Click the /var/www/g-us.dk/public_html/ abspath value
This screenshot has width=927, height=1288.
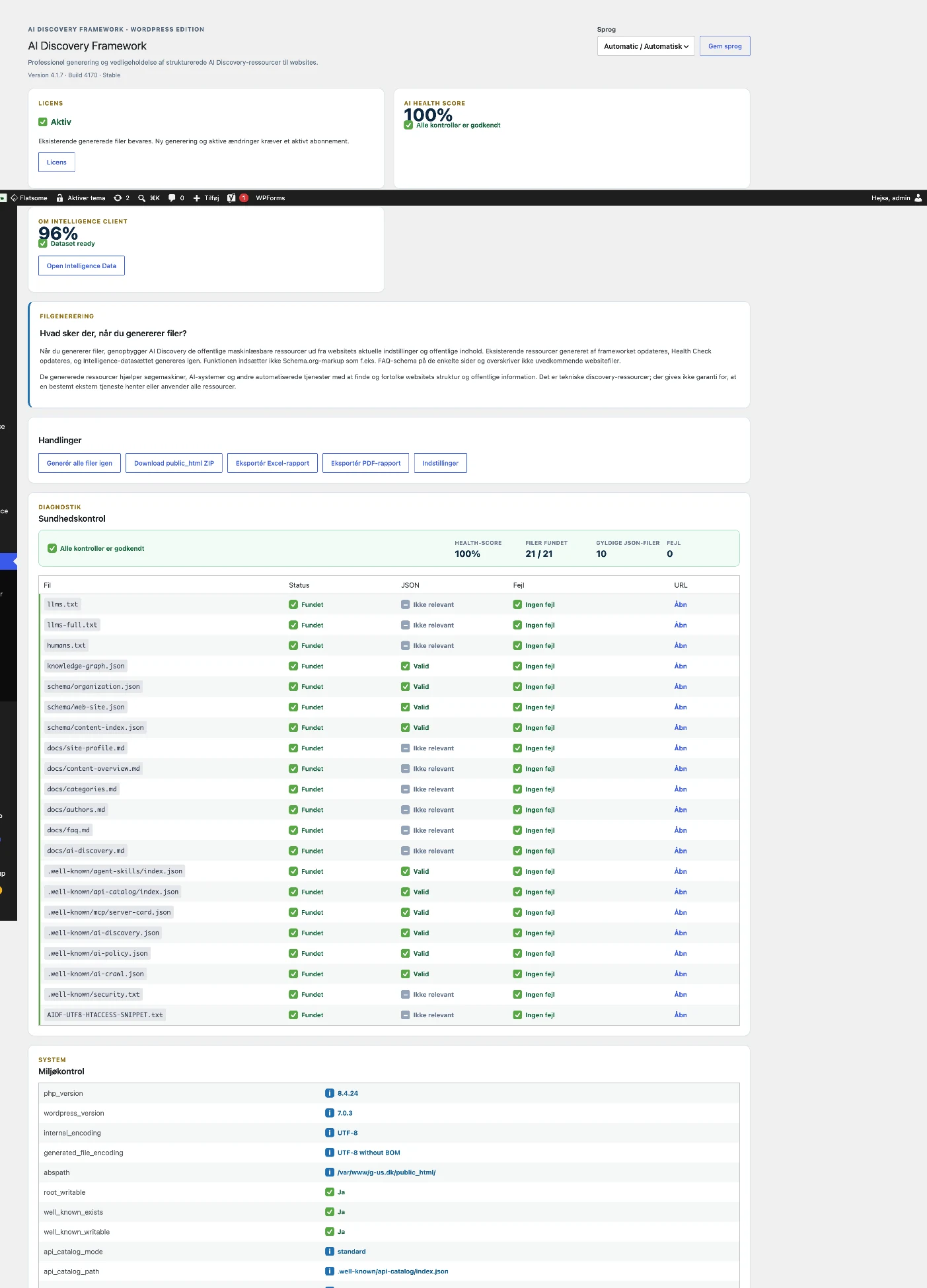[387, 1172]
